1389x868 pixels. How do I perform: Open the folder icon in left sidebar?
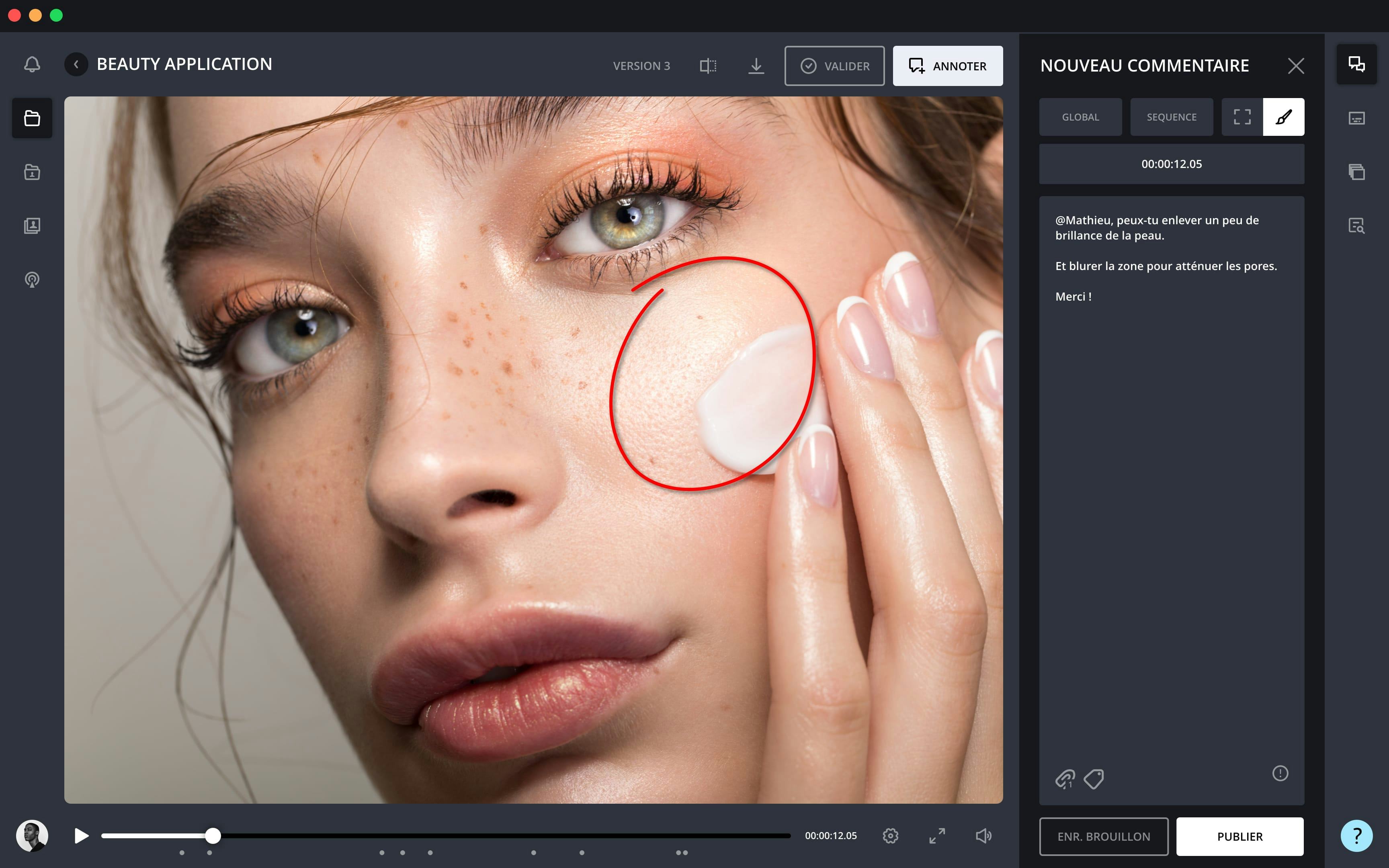32,118
